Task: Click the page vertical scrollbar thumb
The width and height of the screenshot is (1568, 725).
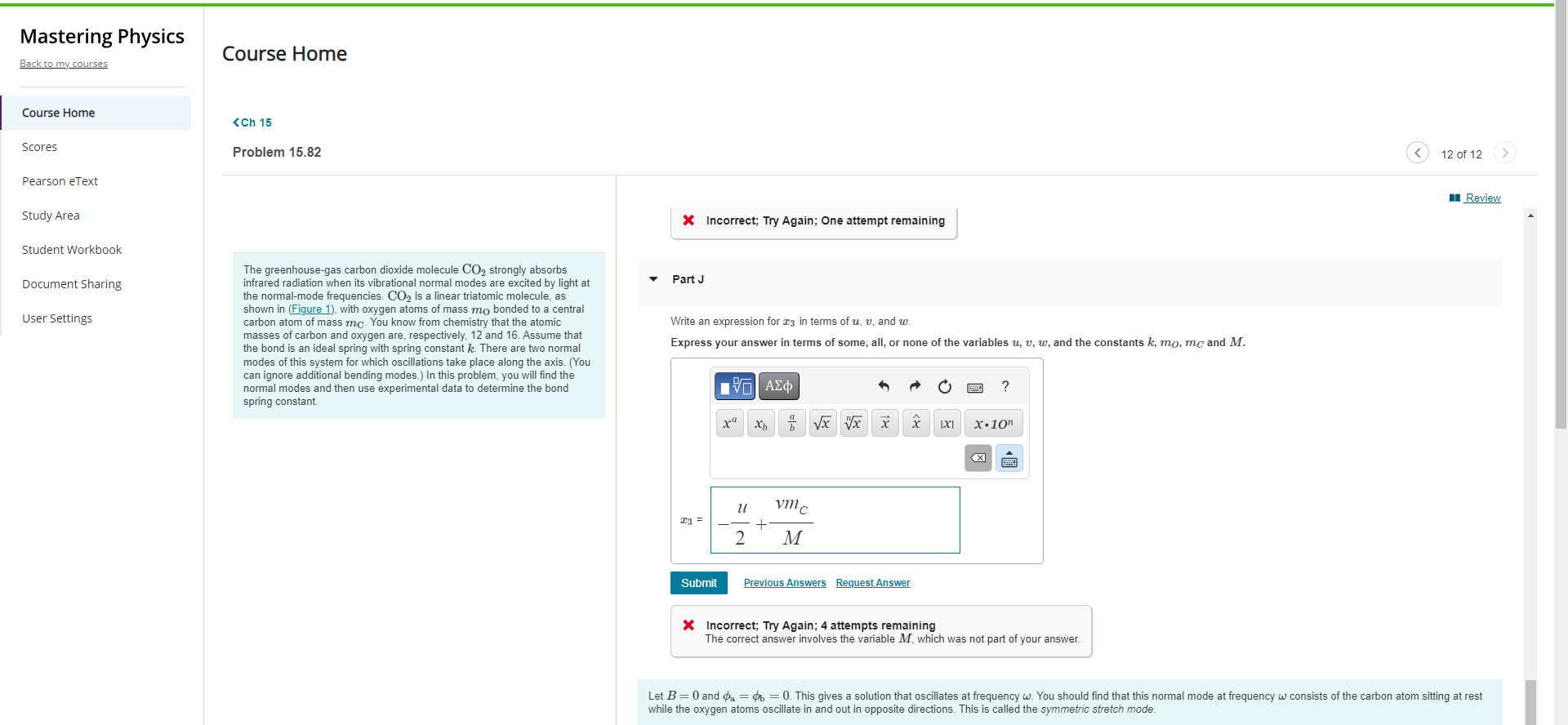Action: pyautogui.click(x=1561, y=212)
